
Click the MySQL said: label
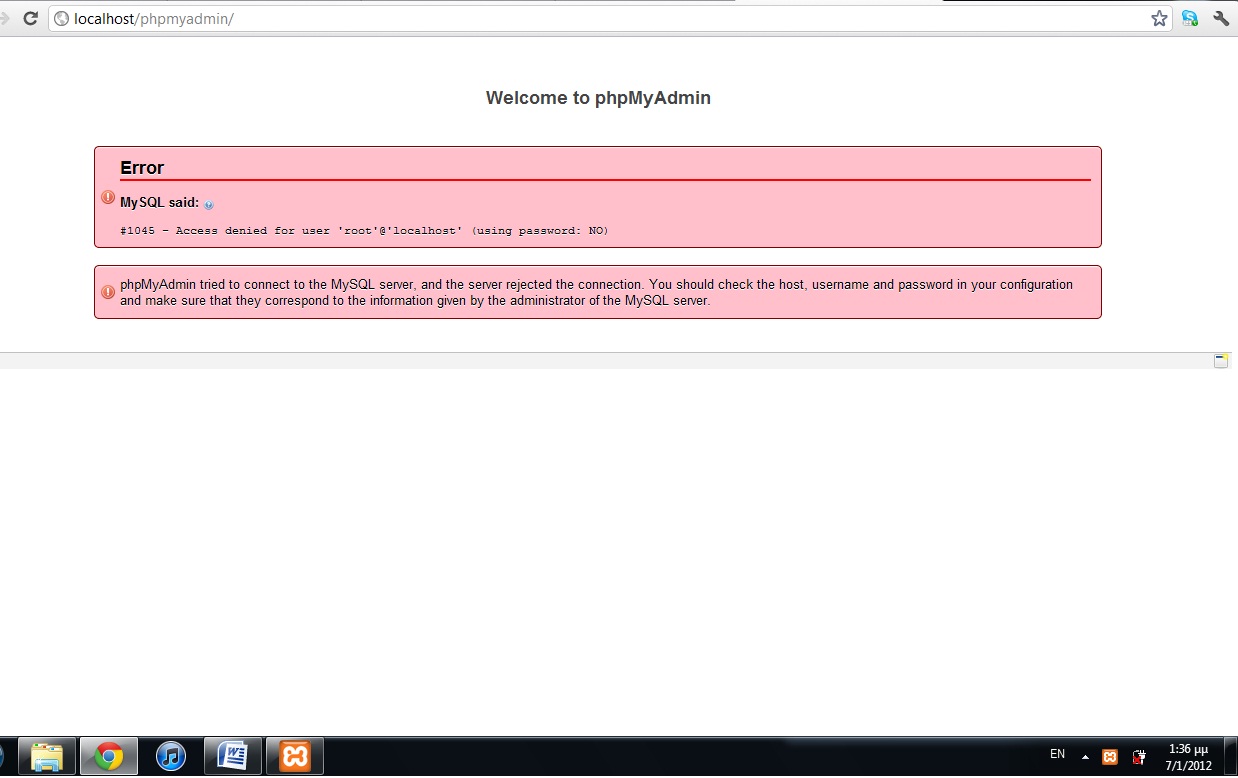[x=160, y=202]
